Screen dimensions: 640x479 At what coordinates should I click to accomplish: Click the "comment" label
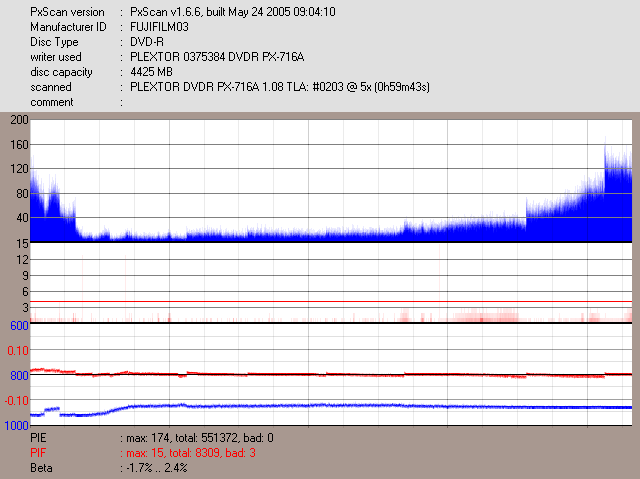click(x=52, y=102)
